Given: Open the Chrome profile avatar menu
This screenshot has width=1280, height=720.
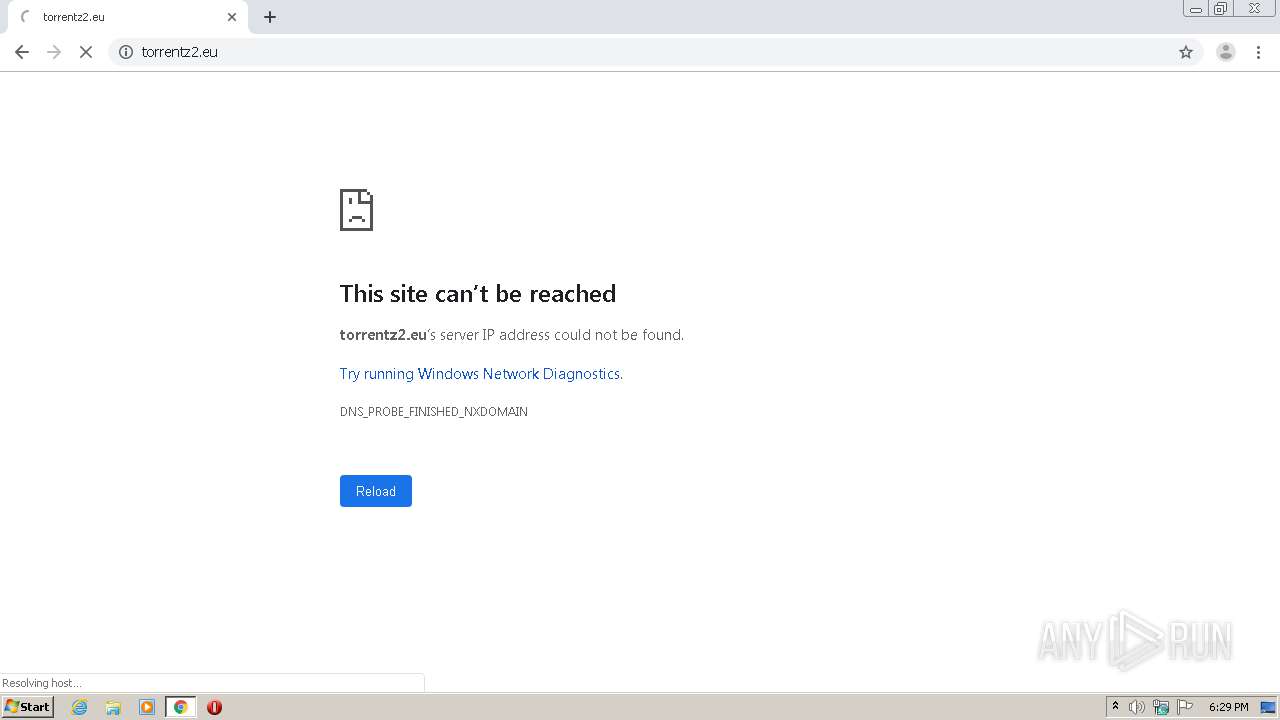Looking at the screenshot, I should 1226,52.
